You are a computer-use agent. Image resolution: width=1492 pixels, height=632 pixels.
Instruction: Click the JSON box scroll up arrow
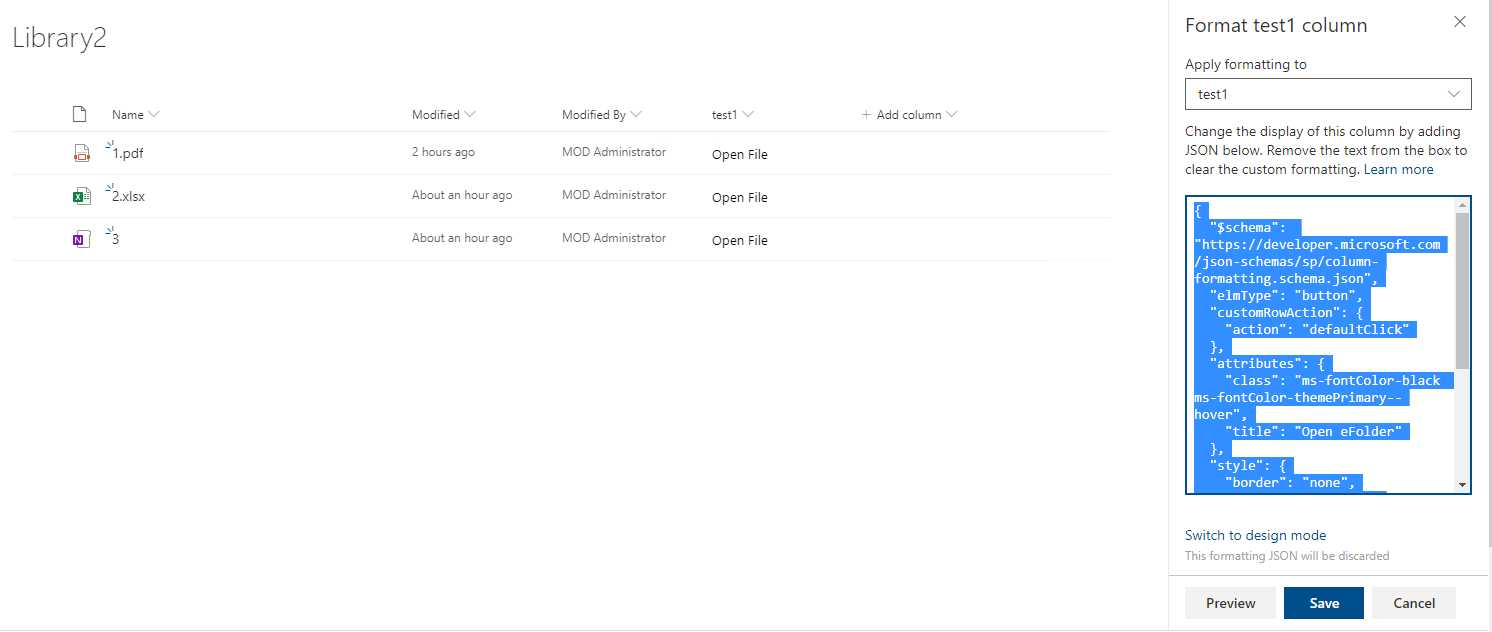point(1463,205)
